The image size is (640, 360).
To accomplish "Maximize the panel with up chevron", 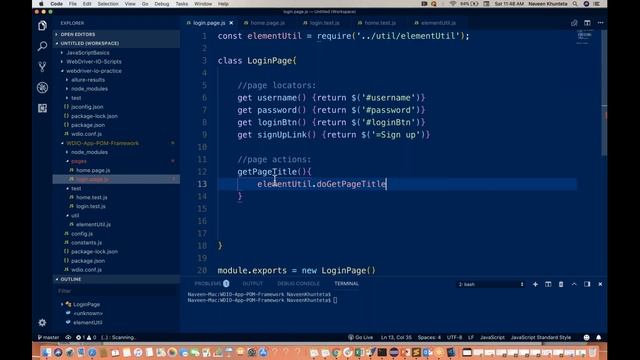I will click(x=574, y=284).
